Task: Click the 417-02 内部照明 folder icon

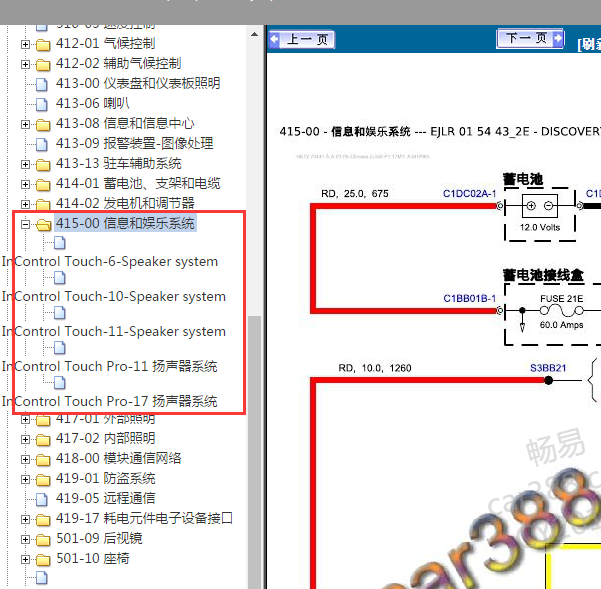Action: pos(43,440)
